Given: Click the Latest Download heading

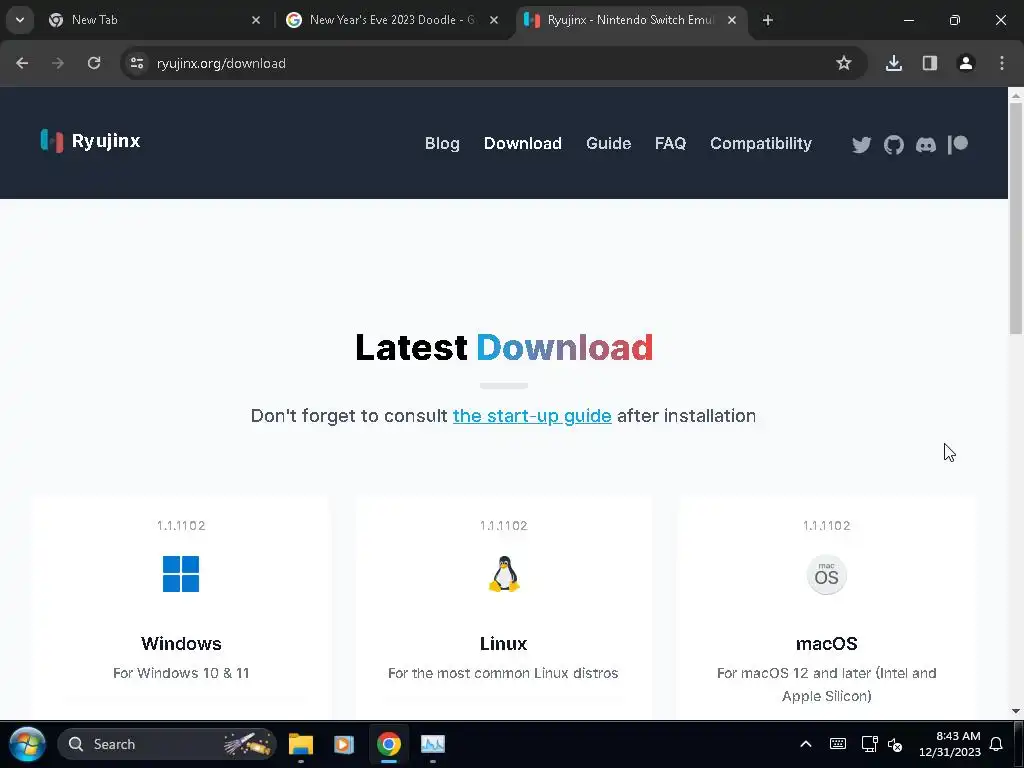Looking at the screenshot, I should pos(504,347).
